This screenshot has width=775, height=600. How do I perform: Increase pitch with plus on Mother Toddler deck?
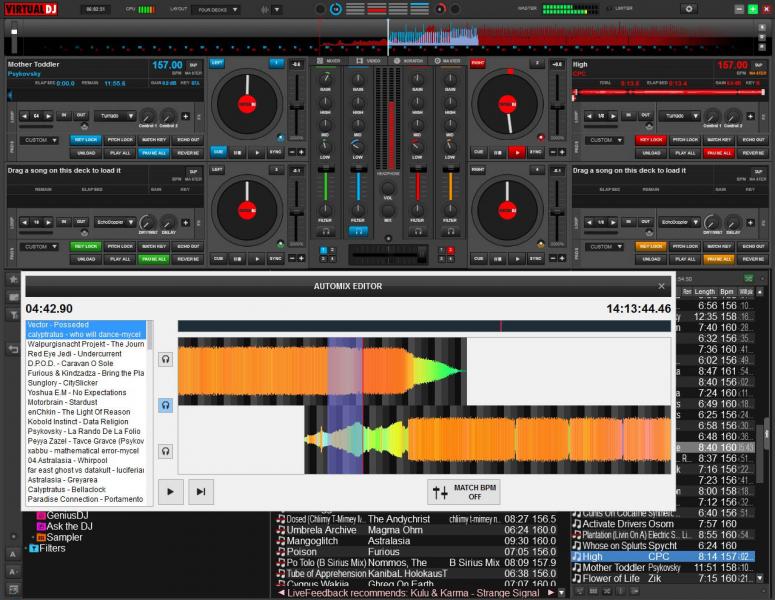coord(301,152)
